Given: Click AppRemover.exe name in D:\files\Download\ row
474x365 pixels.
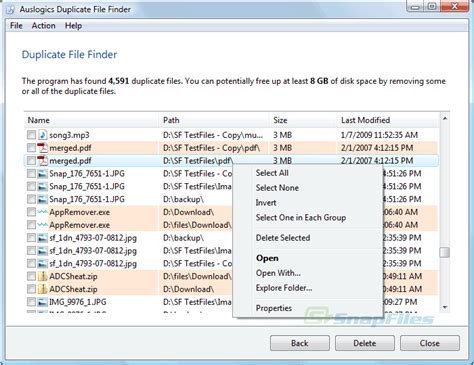Looking at the screenshot, I should tap(80, 225).
